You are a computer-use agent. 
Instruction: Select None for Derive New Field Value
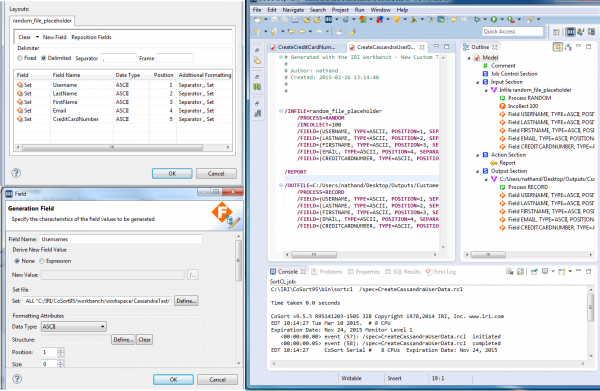click(x=17, y=261)
